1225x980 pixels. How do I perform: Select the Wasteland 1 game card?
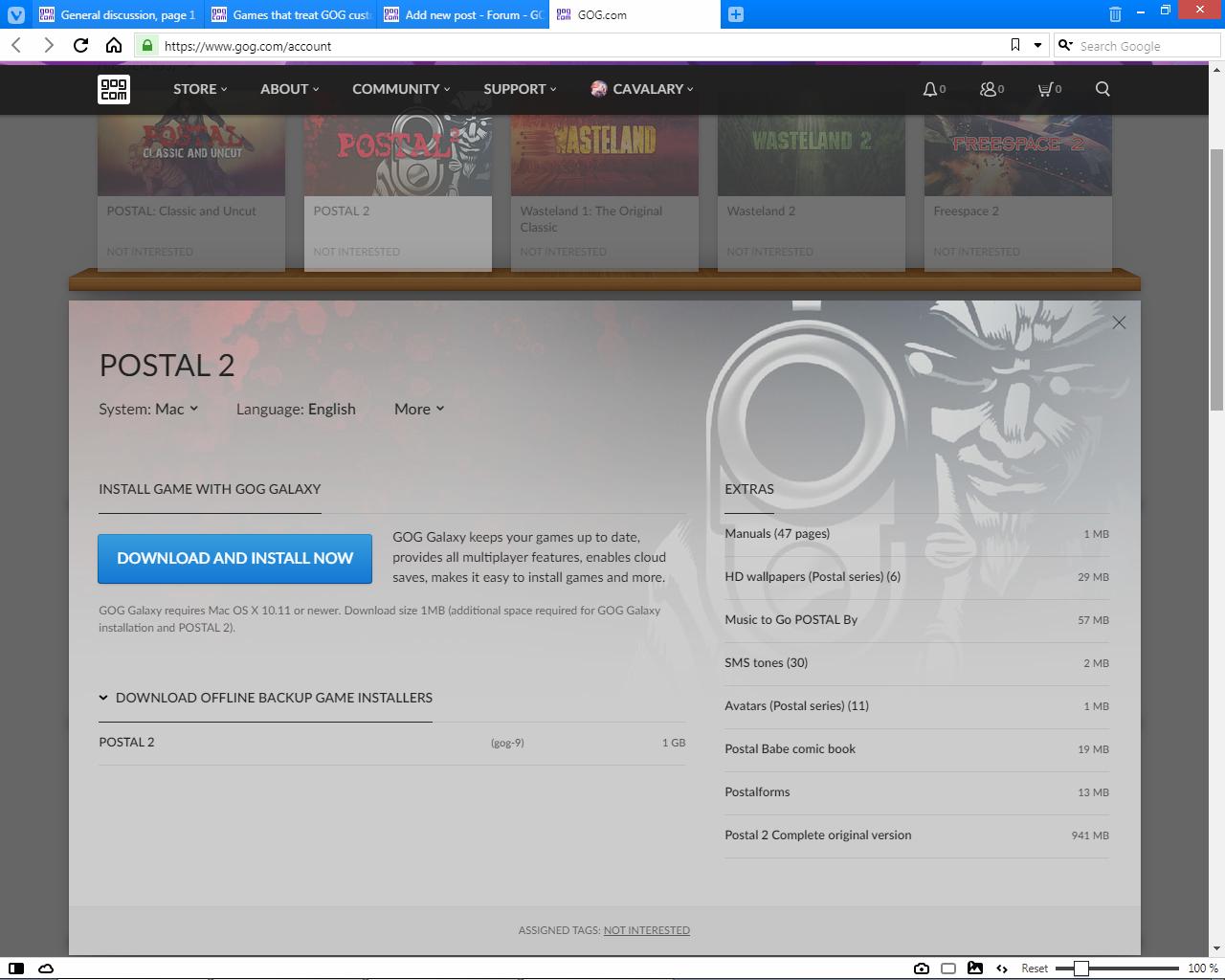click(605, 191)
